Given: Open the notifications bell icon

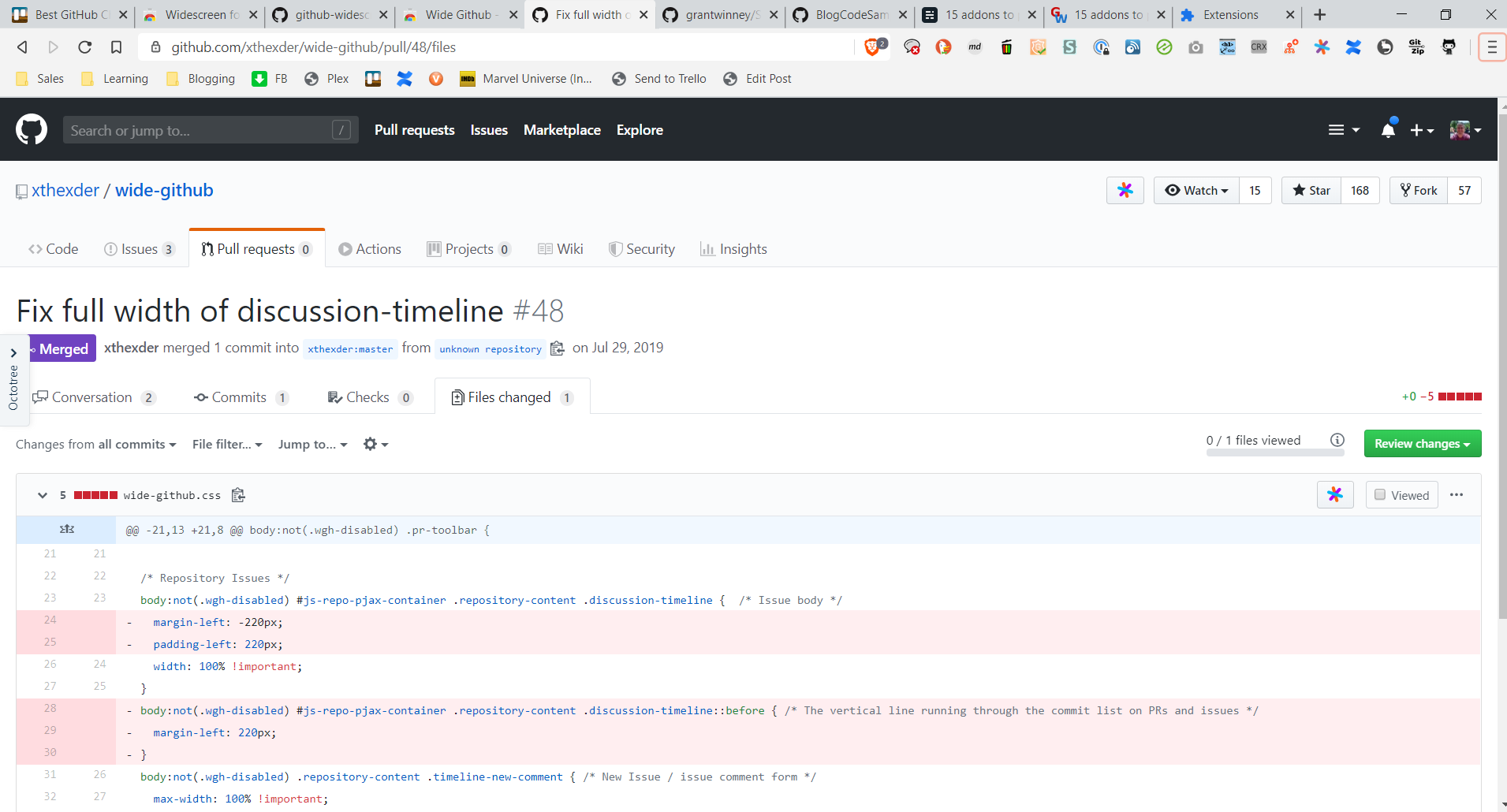Looking at the screenshot, I should coord(1388,130).
